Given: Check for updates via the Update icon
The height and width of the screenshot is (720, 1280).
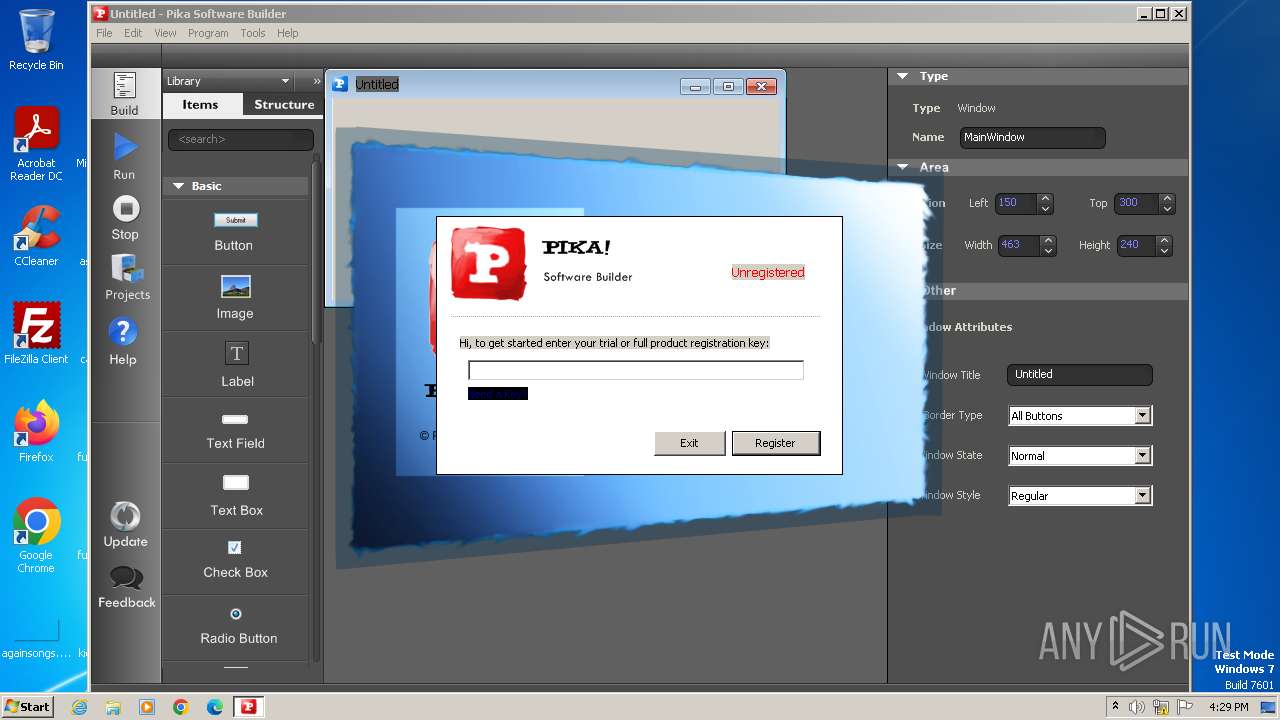Looking at the screenshot, I should pos(125,524).
